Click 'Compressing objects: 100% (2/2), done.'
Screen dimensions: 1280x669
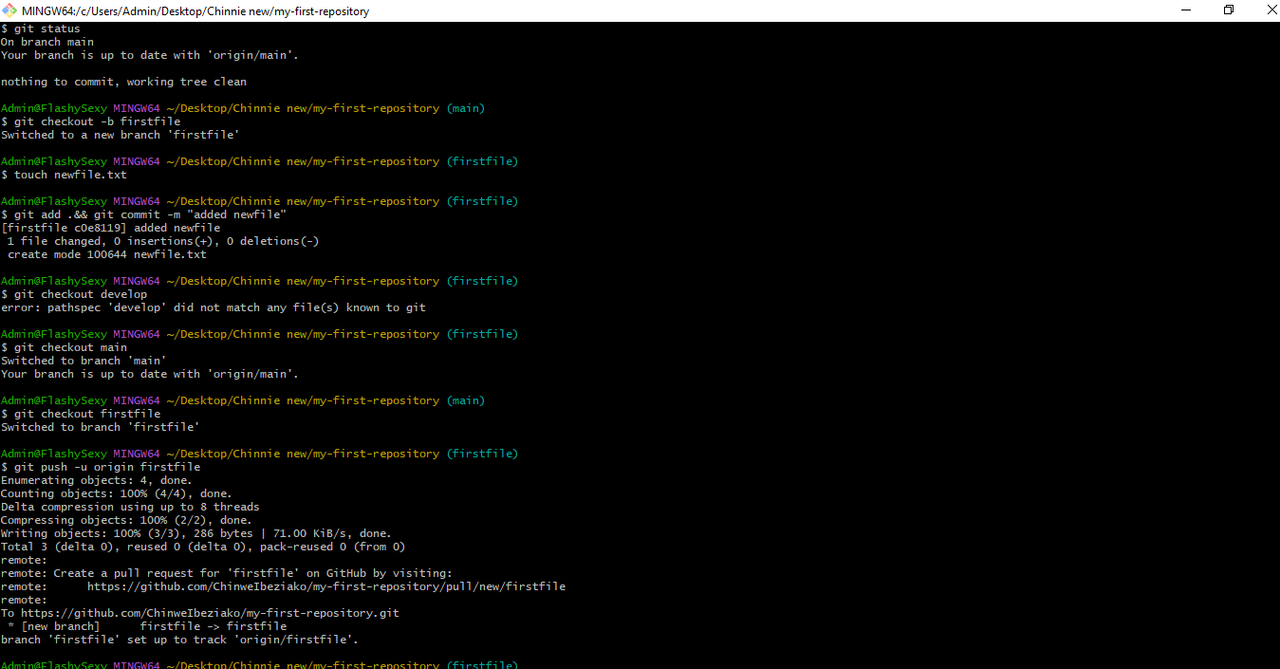point(127,520)
